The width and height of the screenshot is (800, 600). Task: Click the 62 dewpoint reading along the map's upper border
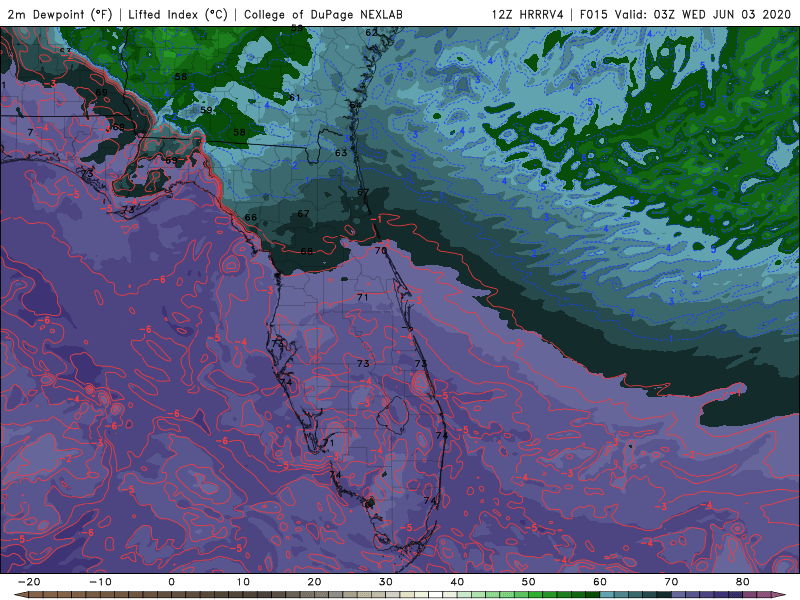point(371,33)
